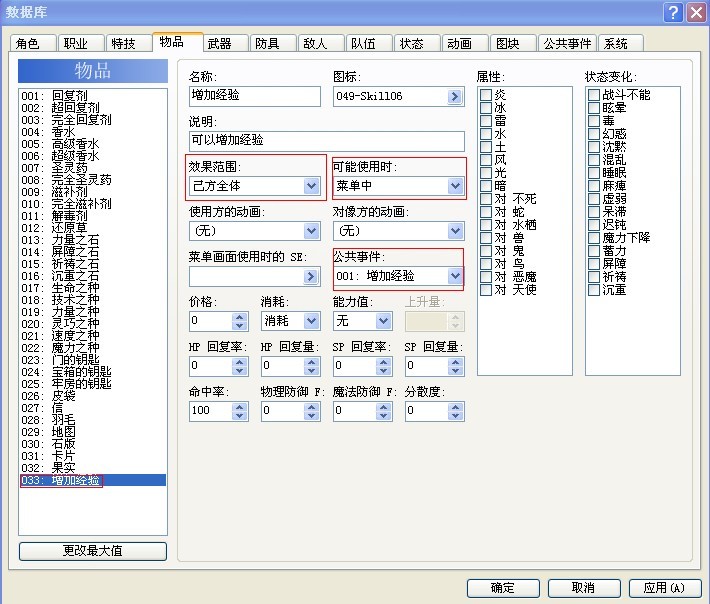Open the 公共事件 dropdown showing 001: 增加经验
This screenshot has width=710, height=604.
pyautogui.click(x=399, y=276)
